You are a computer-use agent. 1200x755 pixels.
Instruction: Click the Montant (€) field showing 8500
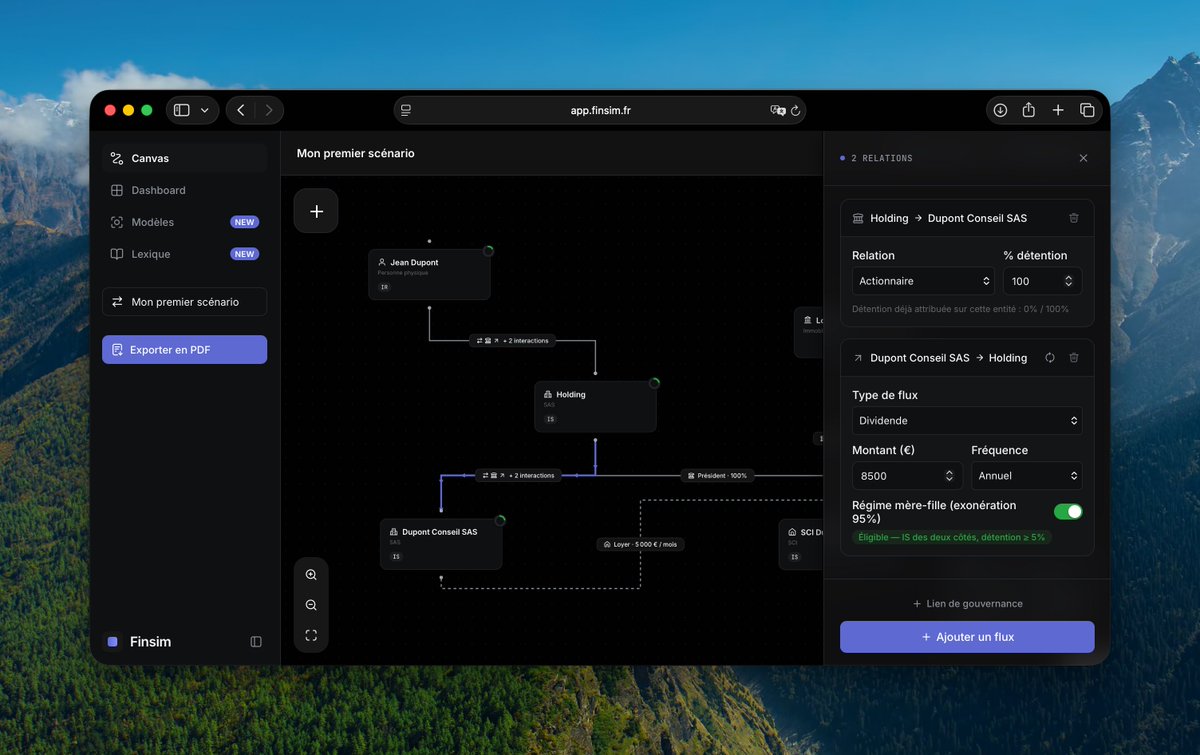[x=907, y=476]
